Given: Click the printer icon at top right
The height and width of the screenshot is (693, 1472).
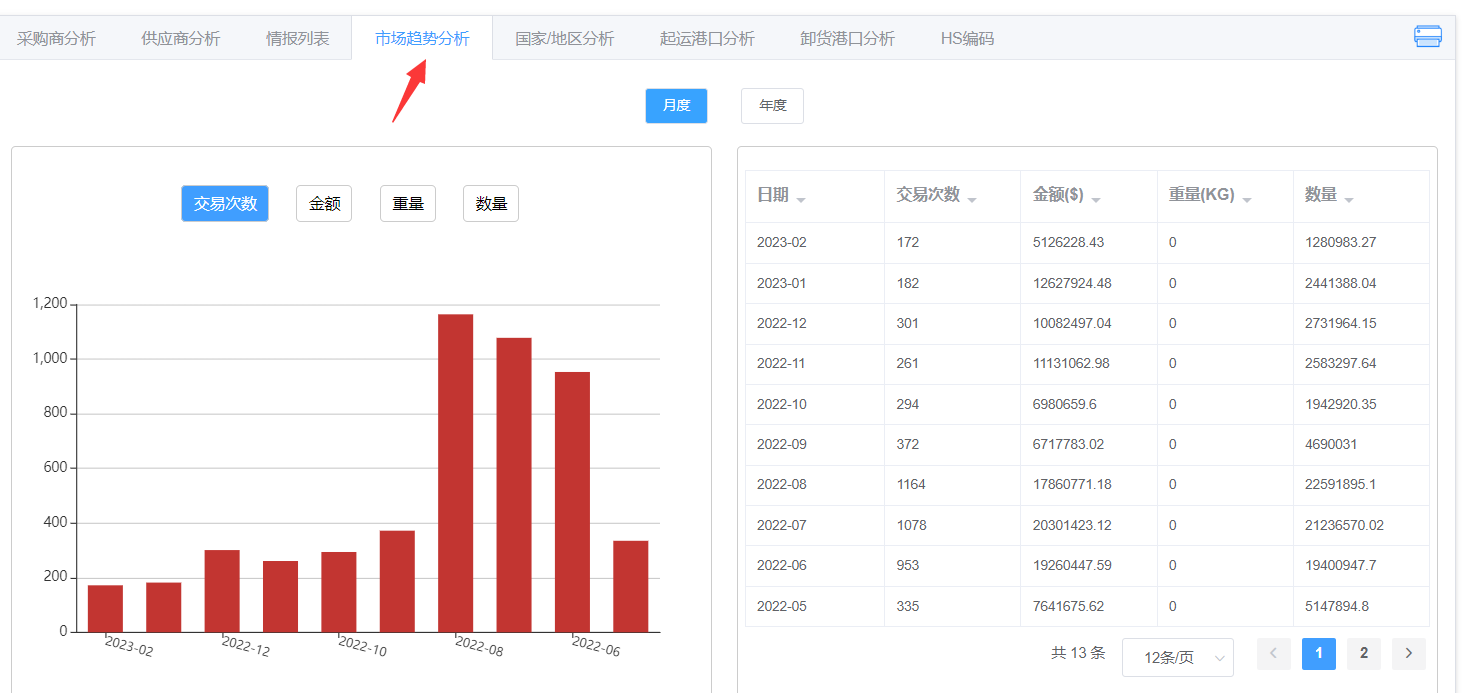Looking at the screenshot, I should (1428, 37).
